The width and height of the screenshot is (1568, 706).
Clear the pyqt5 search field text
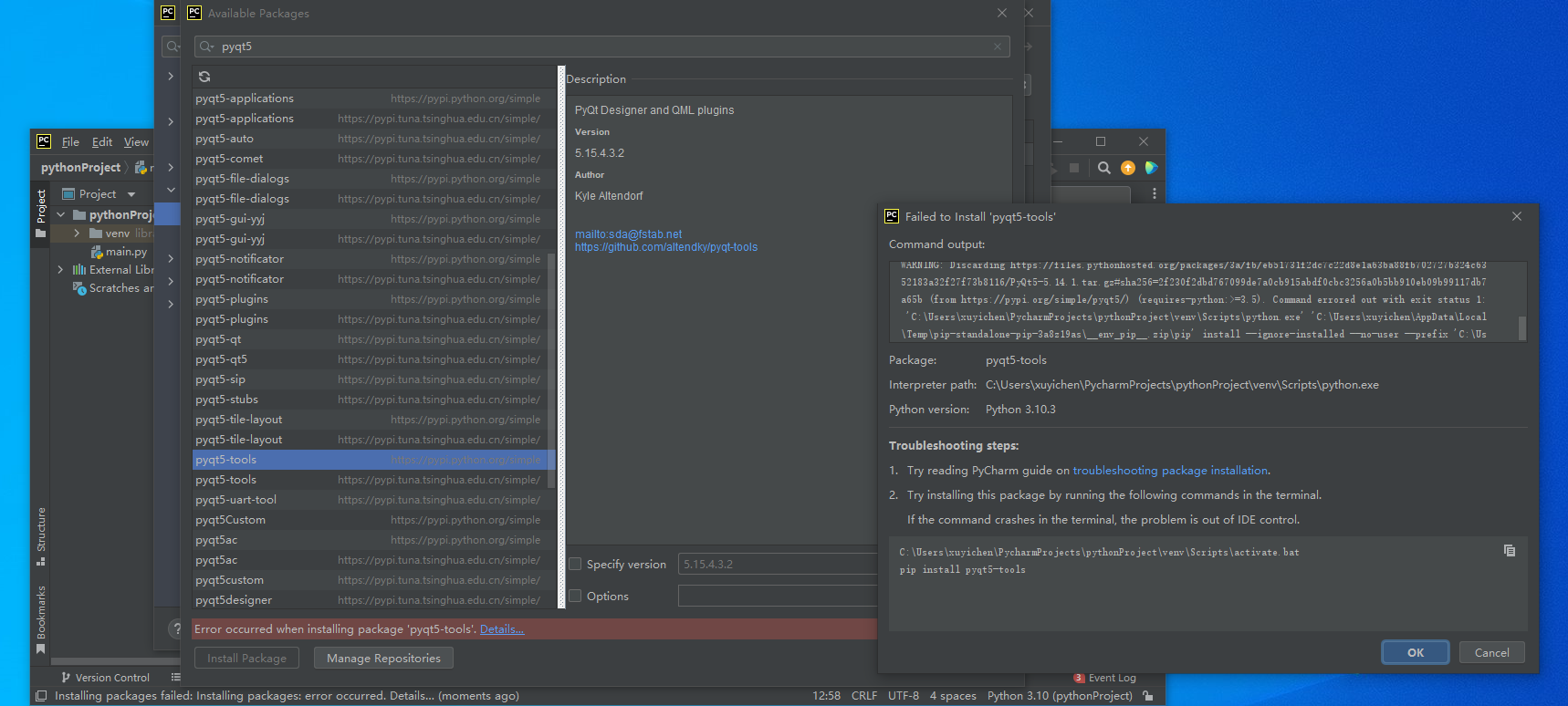click(998, 47)
